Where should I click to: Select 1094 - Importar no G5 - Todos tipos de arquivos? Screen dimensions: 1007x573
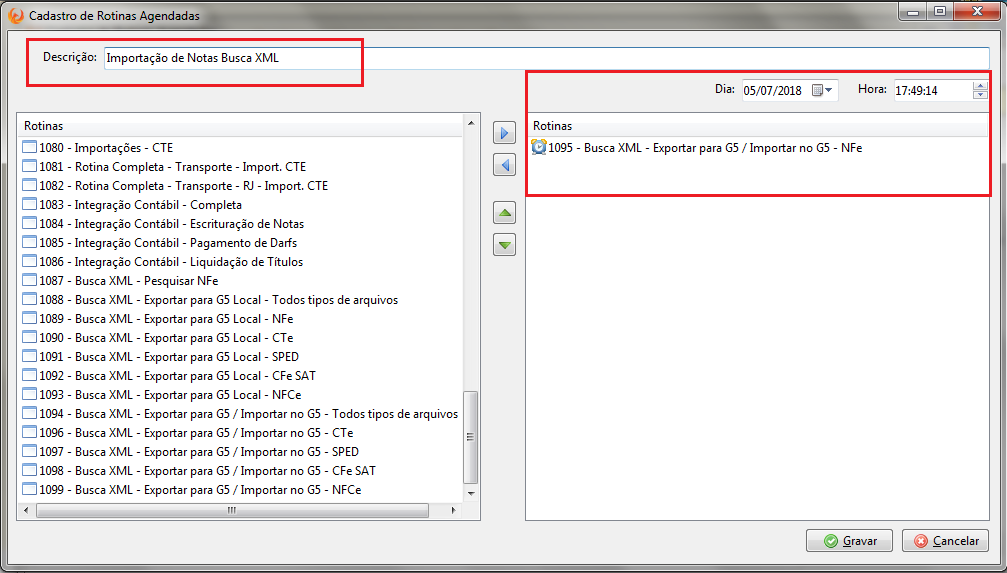pyautogui.click(x=249, y=414)
